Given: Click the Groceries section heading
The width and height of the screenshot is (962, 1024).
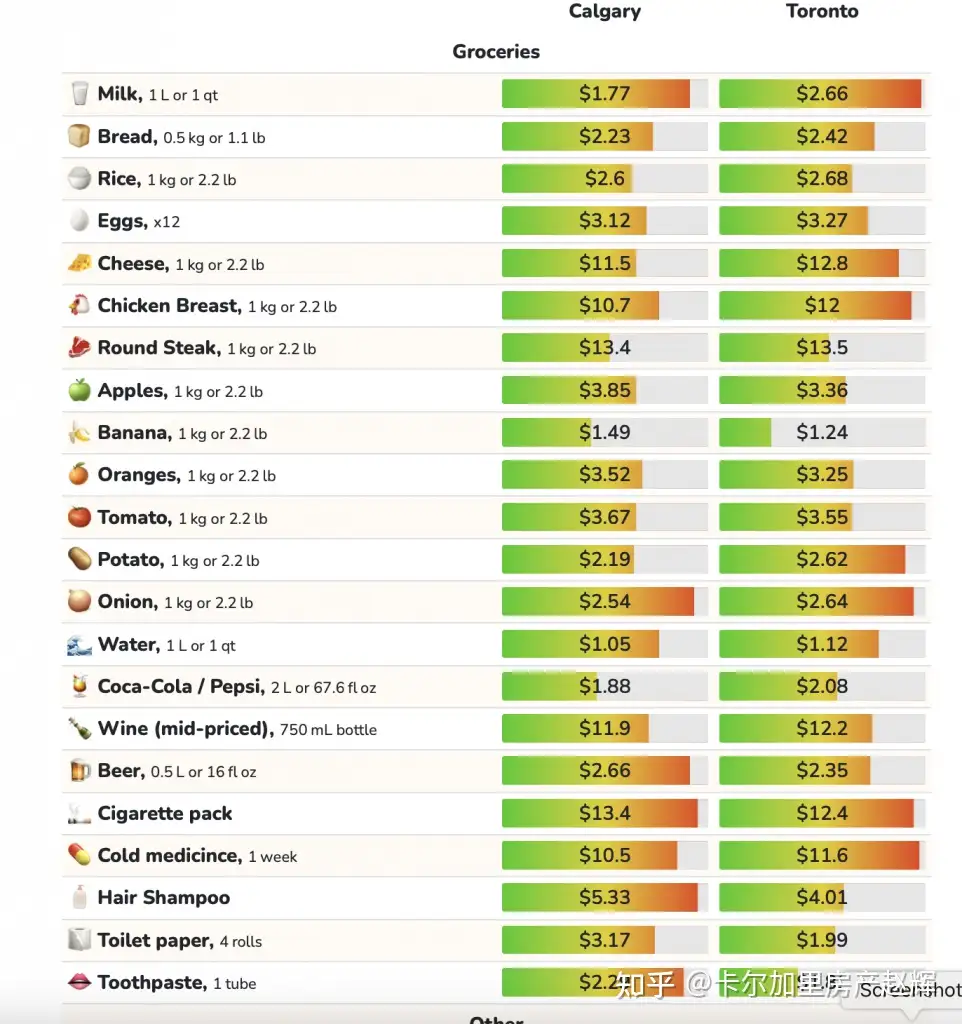Looking at the screenshot, I should (x=496, y=52).
